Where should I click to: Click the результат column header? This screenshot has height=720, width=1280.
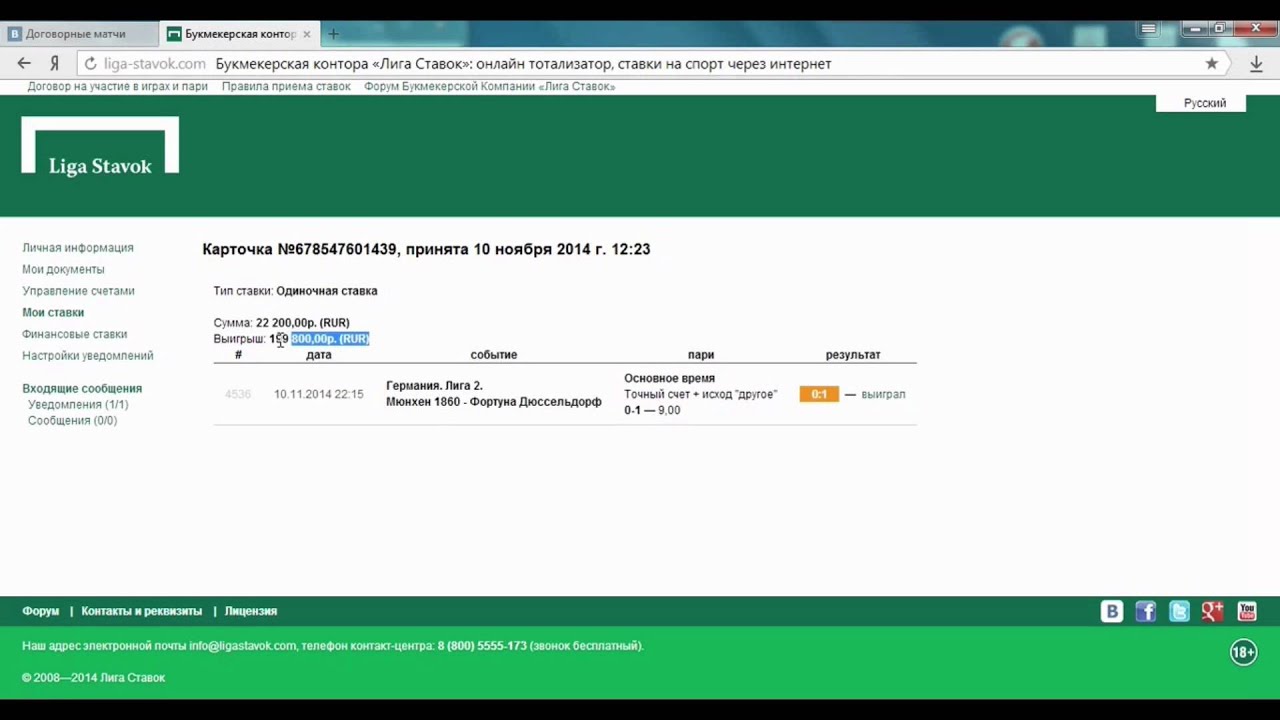pos(853,355)
